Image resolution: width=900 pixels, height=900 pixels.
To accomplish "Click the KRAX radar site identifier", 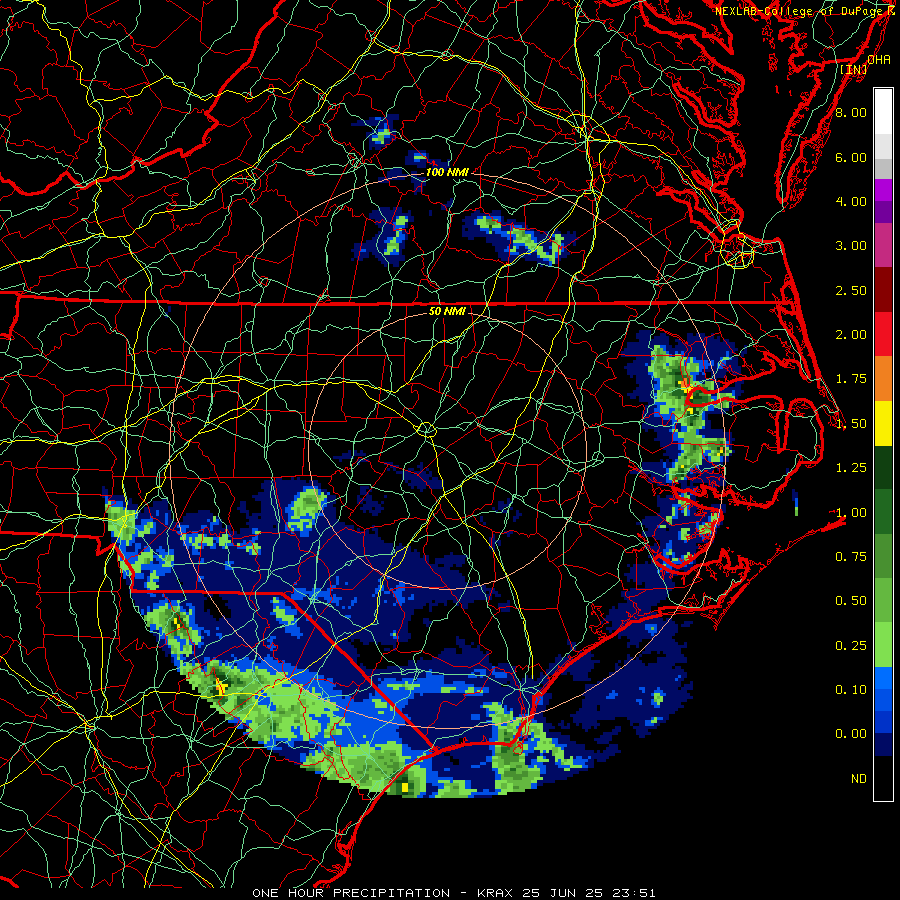I will (496, 893).
